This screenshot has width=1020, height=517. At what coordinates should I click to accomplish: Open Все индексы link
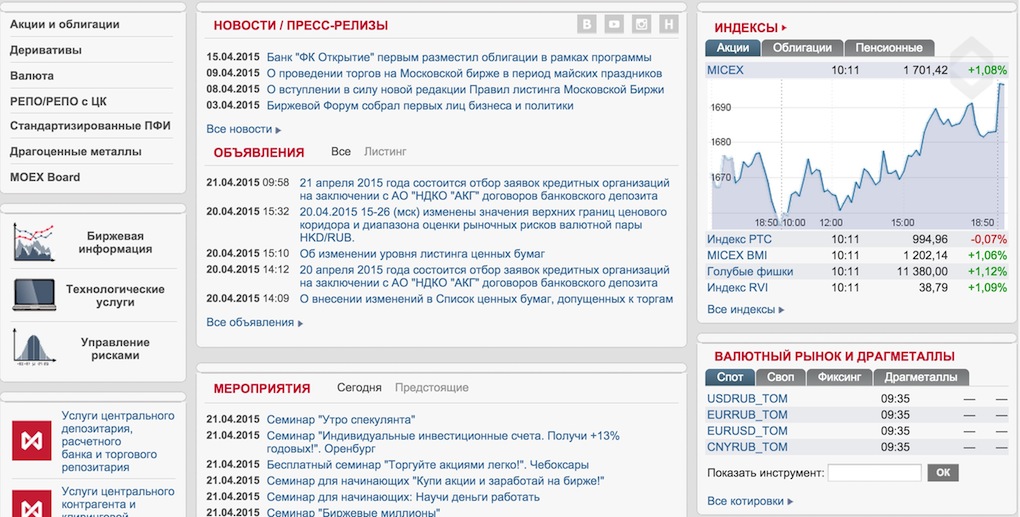click(741, 310)
